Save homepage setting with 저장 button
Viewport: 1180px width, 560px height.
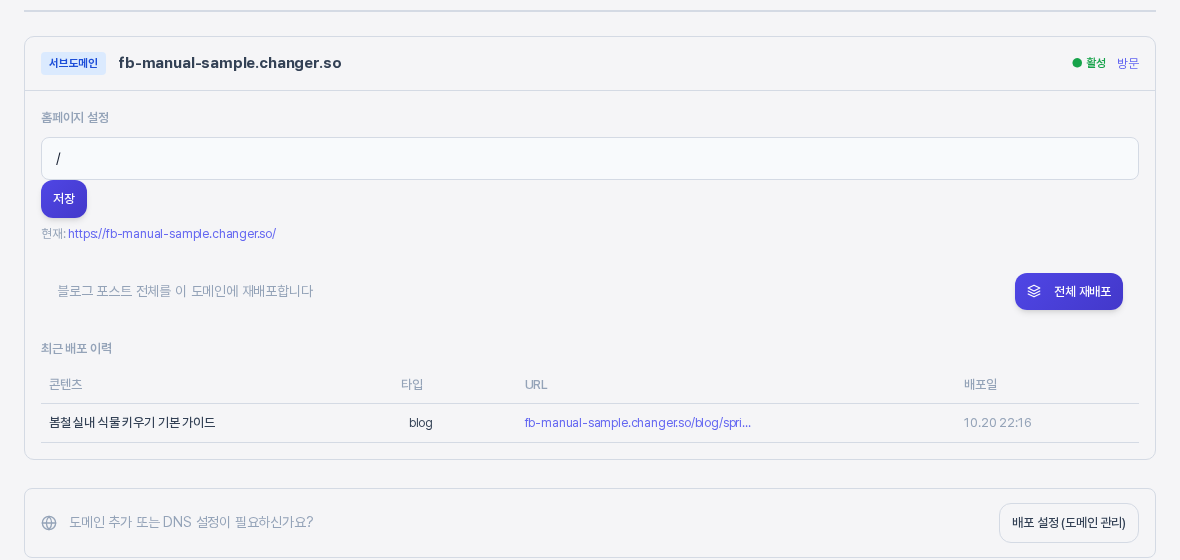pos(64,199)
